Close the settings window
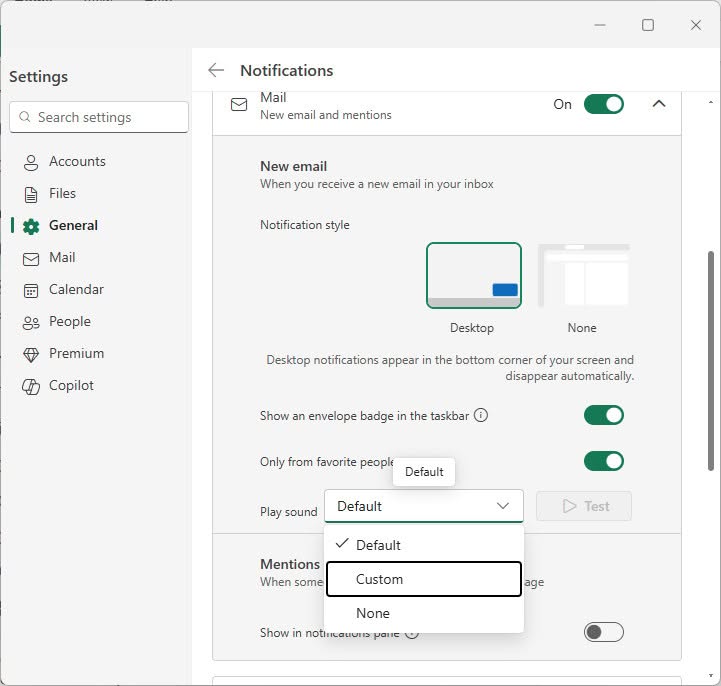This screenshot has height=686, width=721. click(696, 25)
